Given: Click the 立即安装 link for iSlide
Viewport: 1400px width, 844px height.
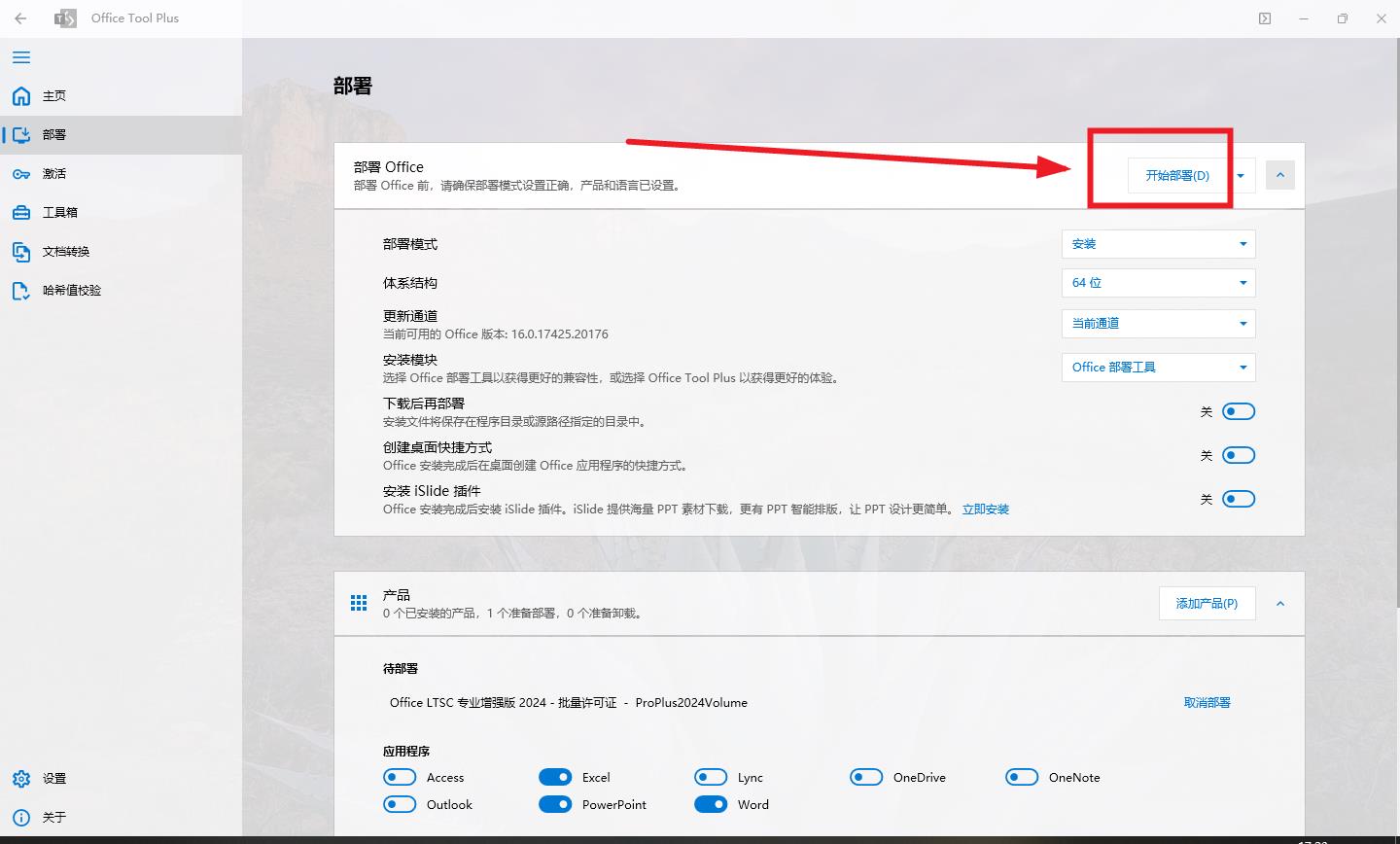Looking at the screenshot, I should pos(986,509).
